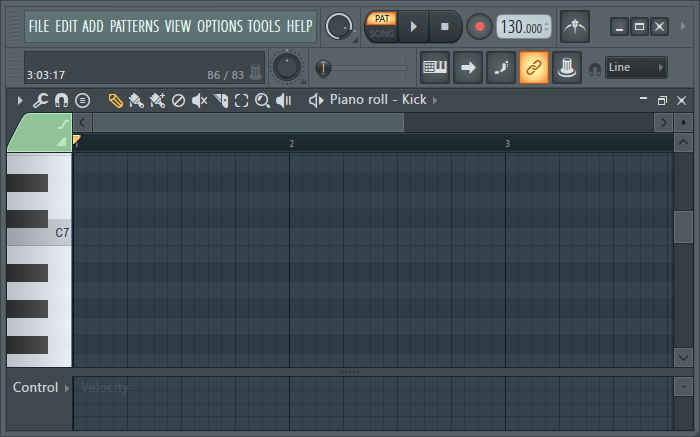Image resolution: width=700 pixels, height=437 pixels.
Task: Click the vertical scrollbar thumb
Action: point(683,227)
